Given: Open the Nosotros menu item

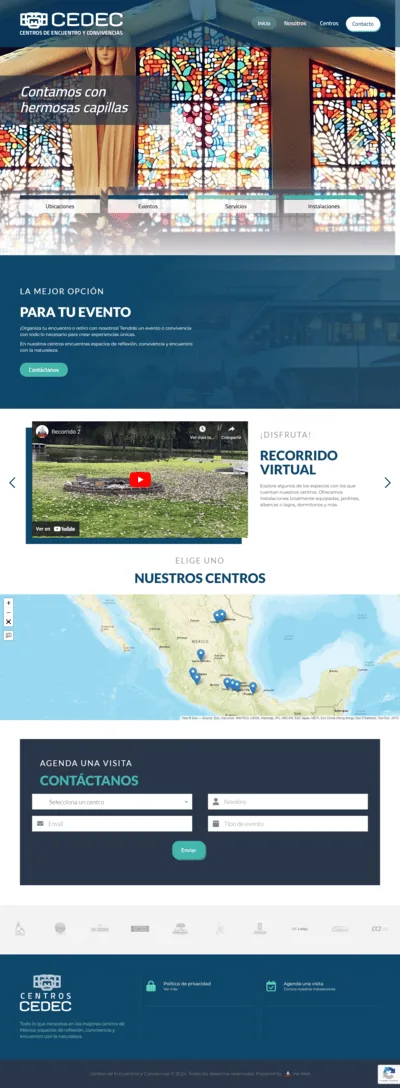Looking at the screenshot, I should [295, 24].
